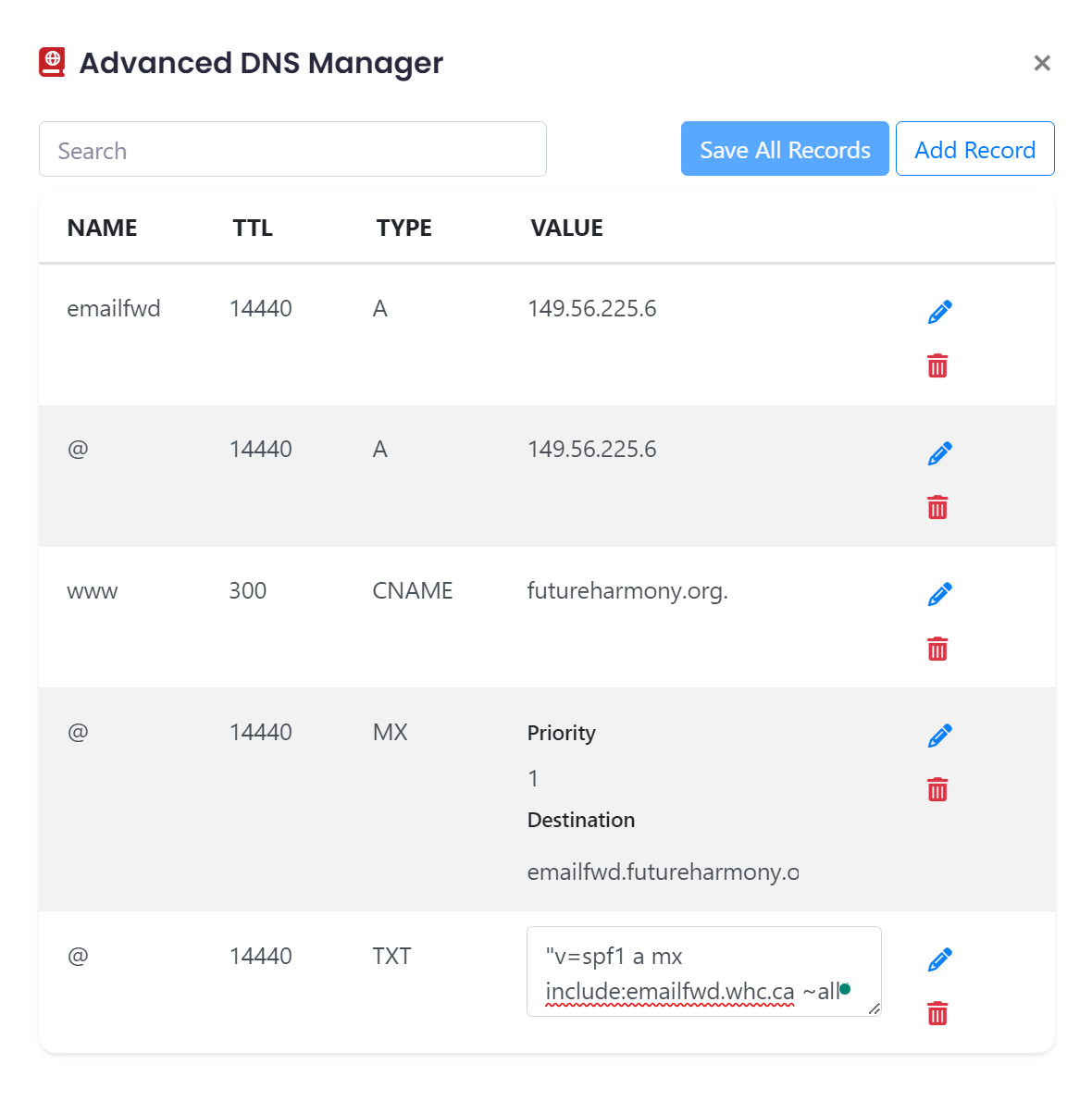The image size is (1092, 1101).
Task: Select the www name cell
Action: 92,591
